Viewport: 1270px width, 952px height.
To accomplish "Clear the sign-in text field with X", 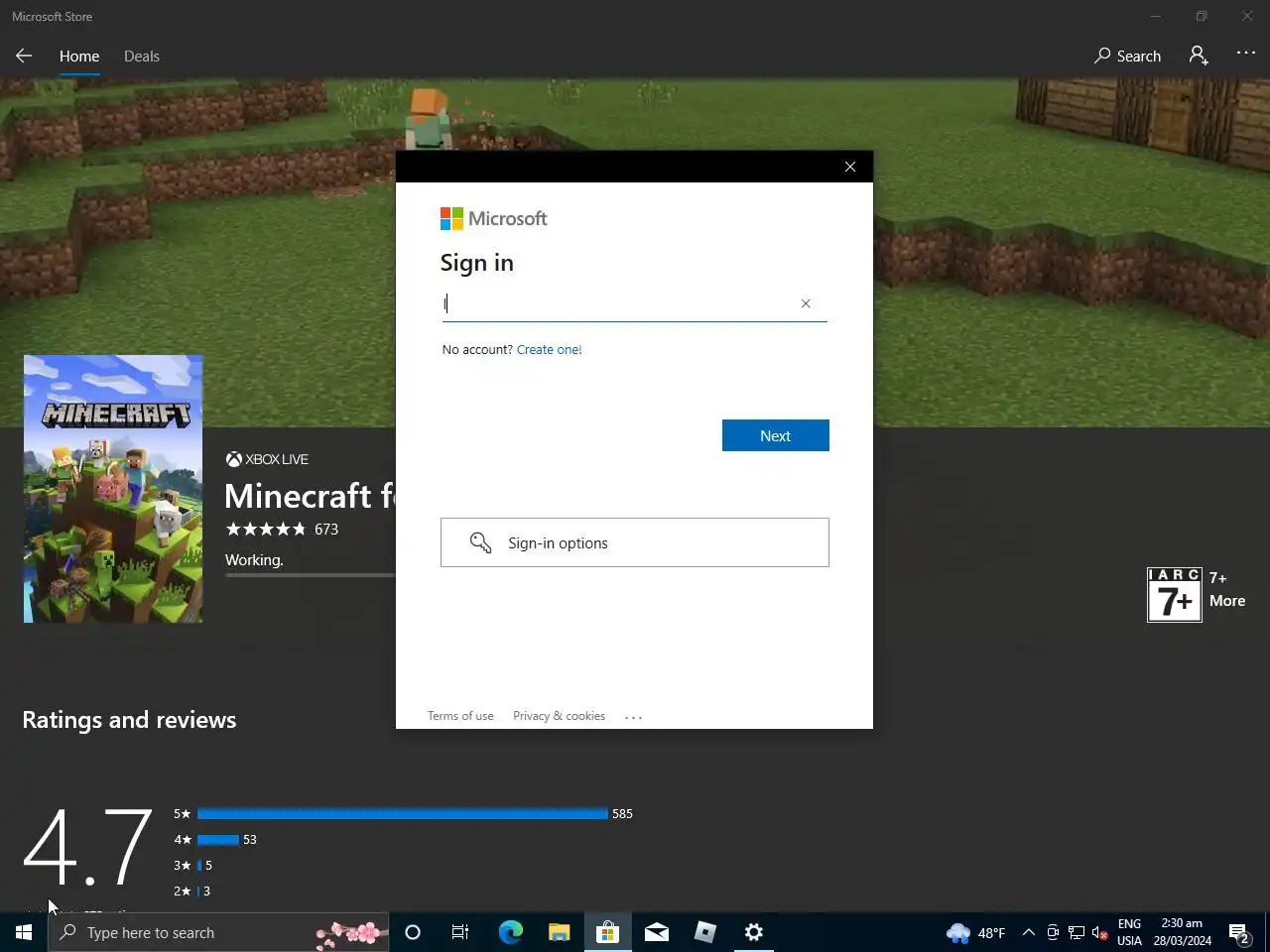I will pos(806,303).
